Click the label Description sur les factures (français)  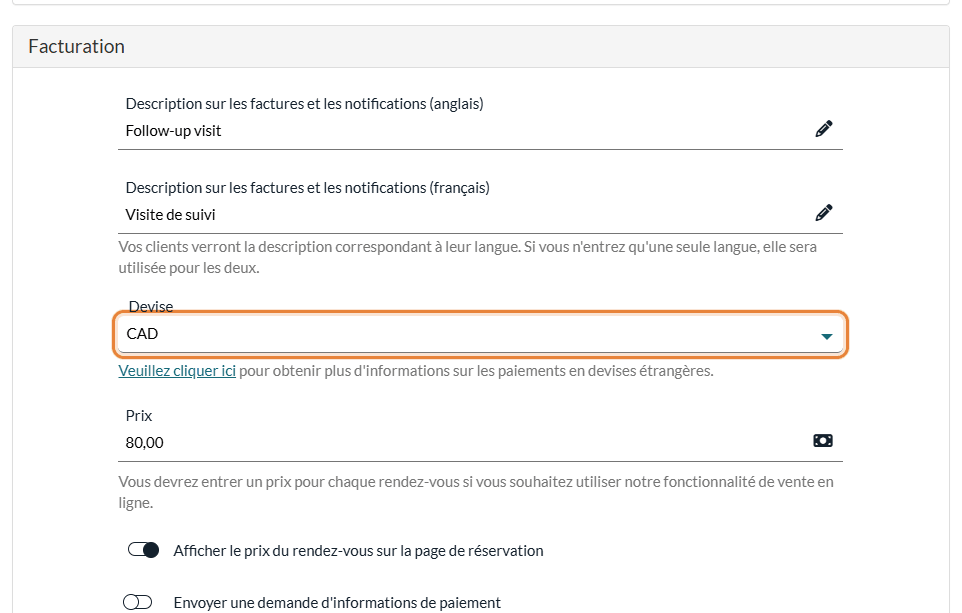click(307, 188)
